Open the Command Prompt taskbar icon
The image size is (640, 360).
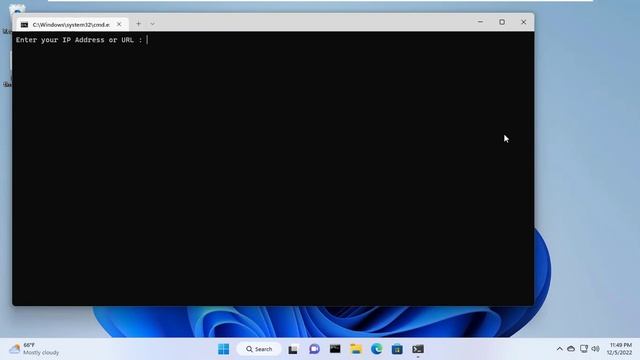point(335,349)
